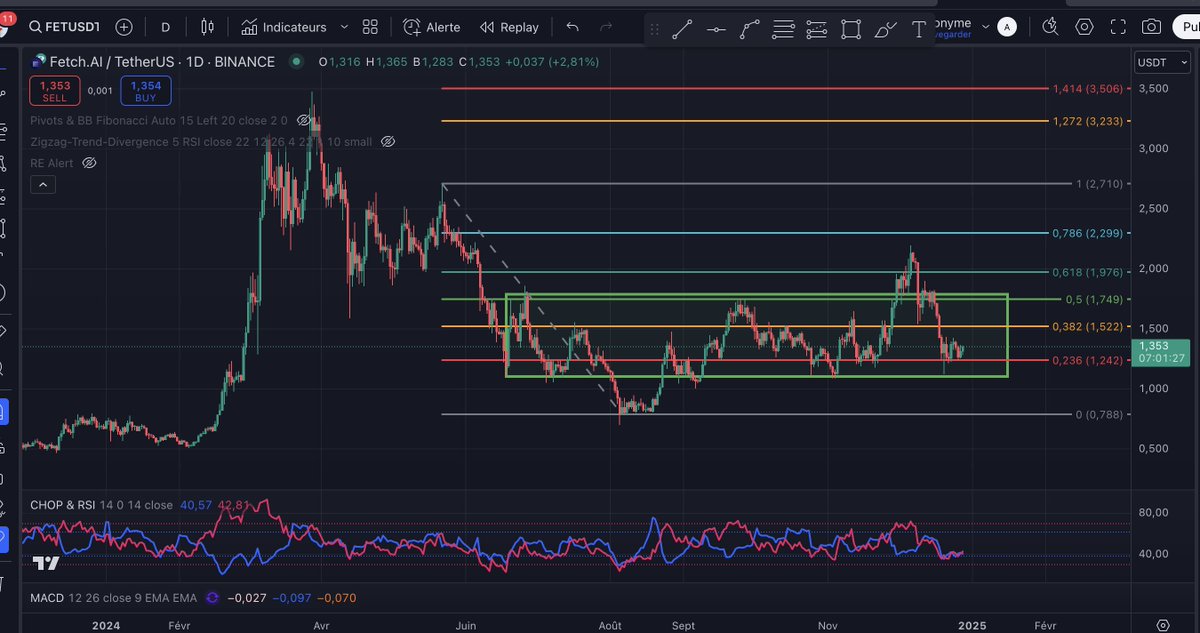Expand the indicator favorites chevron
The image size is (1200, 633).
[x=344, y=27]
